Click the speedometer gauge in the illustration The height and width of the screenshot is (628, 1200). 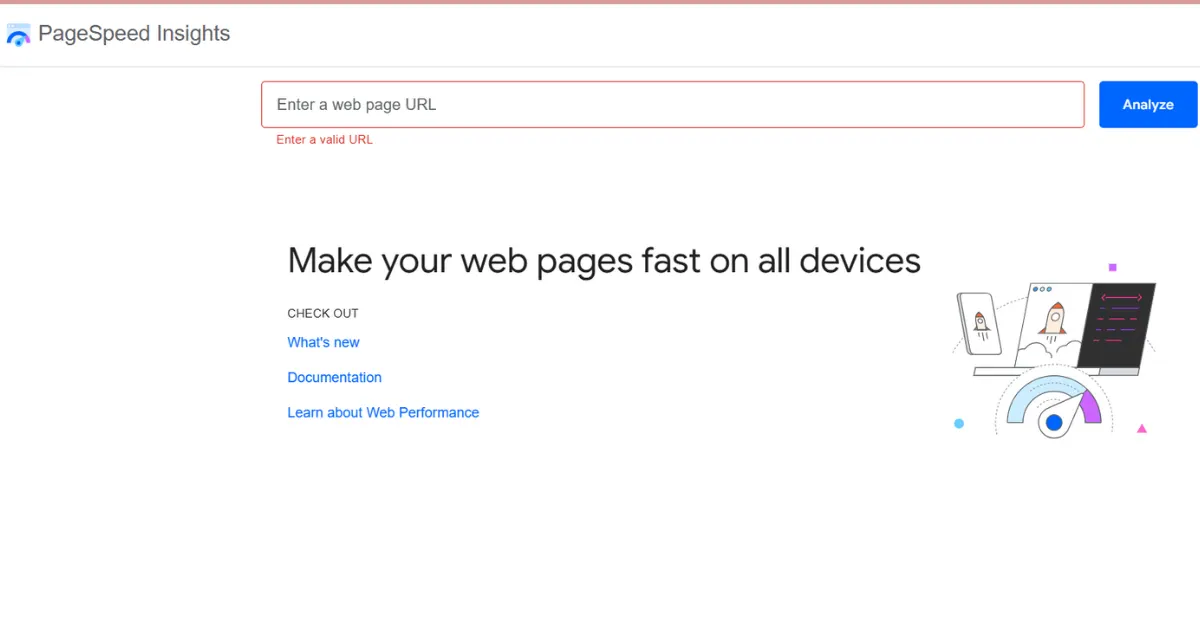coord(1053,407)
